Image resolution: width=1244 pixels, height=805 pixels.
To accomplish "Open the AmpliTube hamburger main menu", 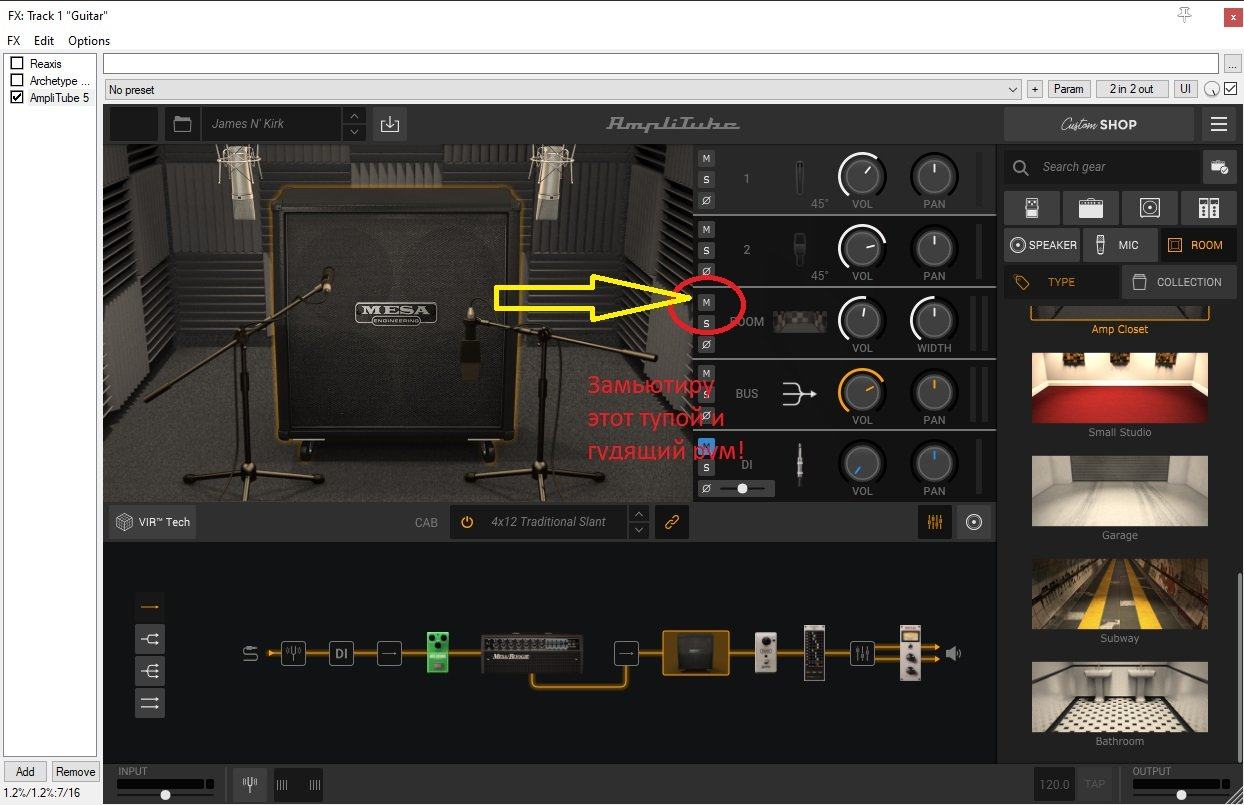I will click(x=1218, y=124).
